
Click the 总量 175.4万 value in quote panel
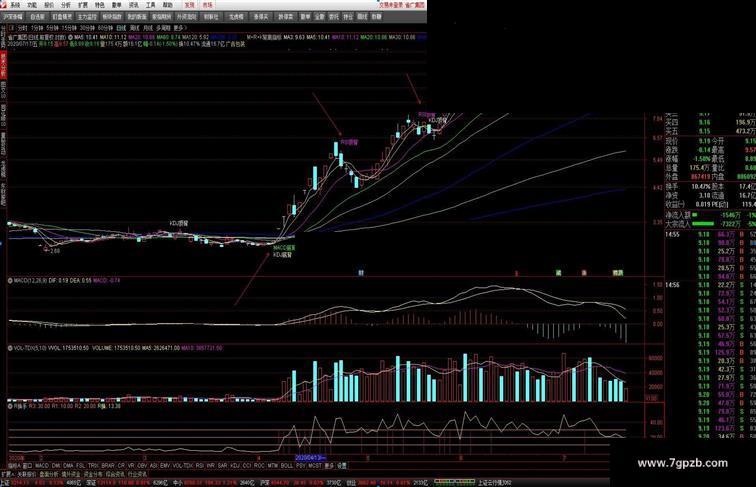[699, 168]
